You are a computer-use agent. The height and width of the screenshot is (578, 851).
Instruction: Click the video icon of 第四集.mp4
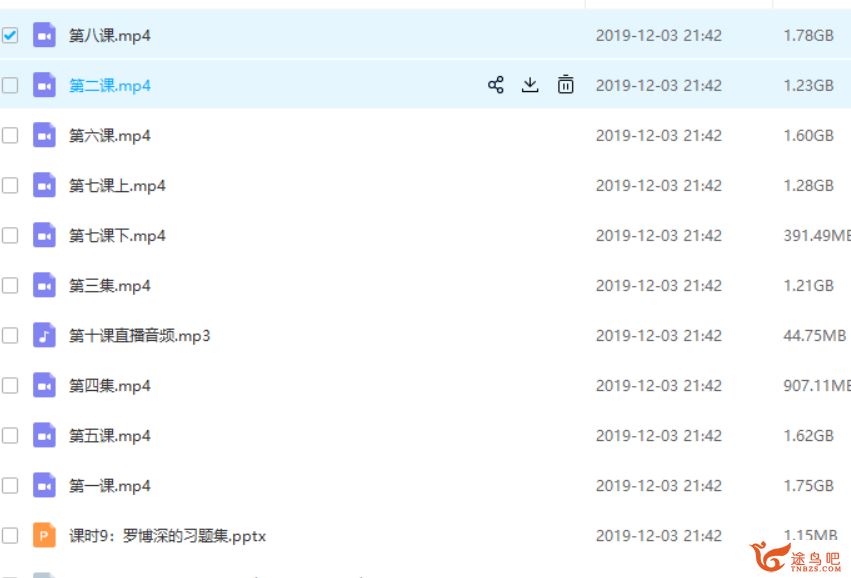point(44,385)
